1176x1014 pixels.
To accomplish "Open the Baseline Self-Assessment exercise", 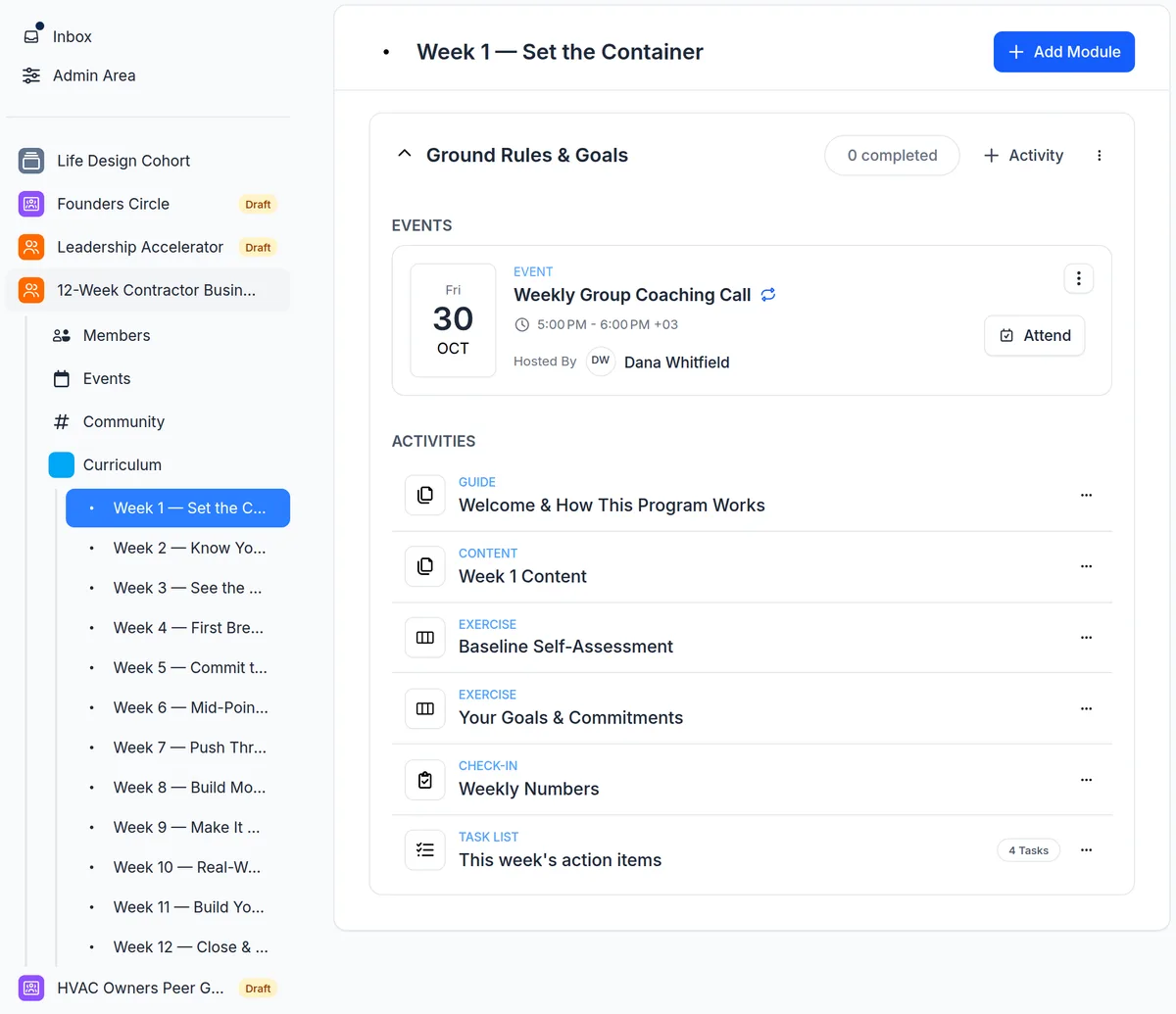I will (x=565, y=647).
